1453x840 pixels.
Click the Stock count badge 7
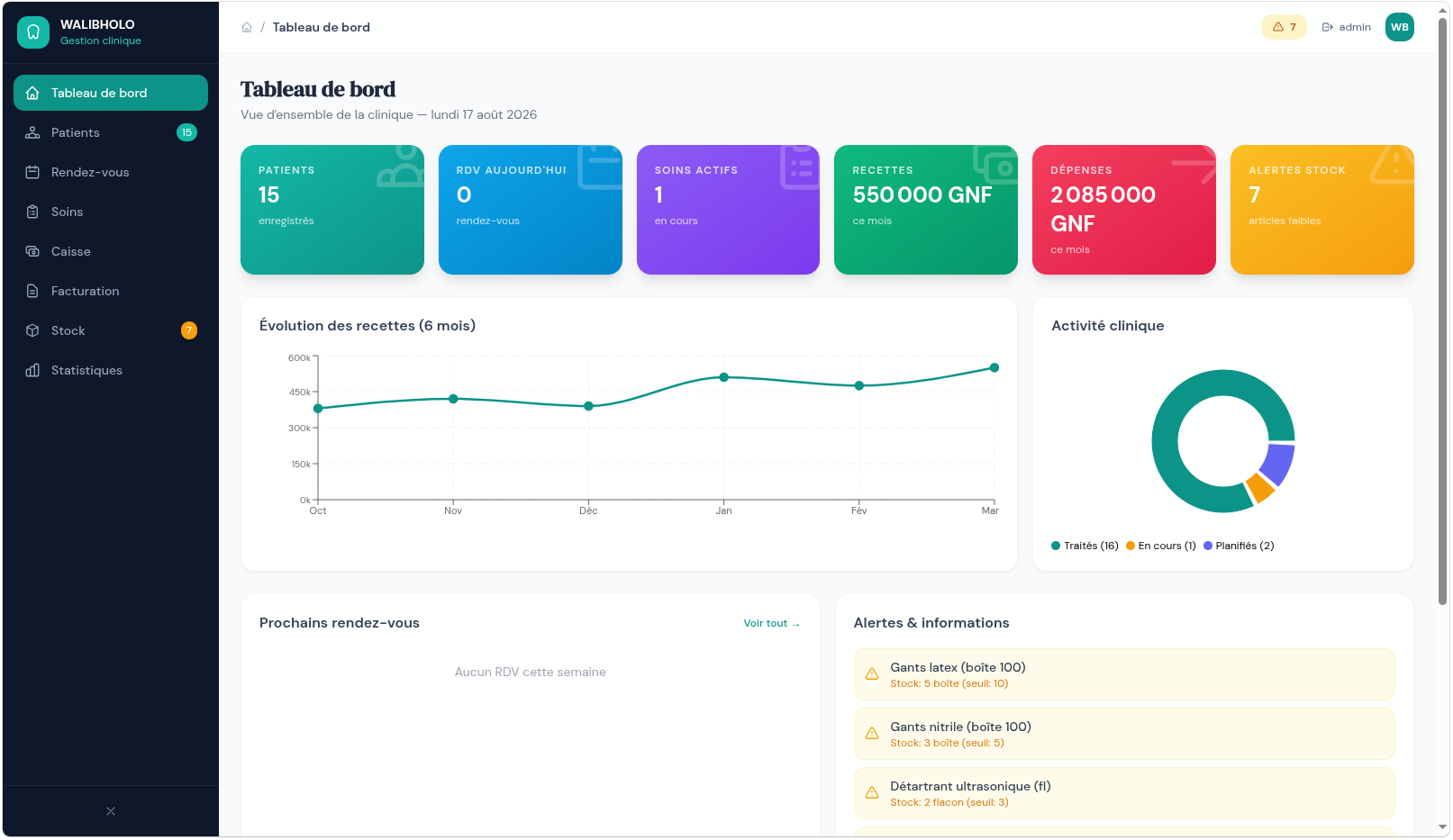[x=189, y=330]
